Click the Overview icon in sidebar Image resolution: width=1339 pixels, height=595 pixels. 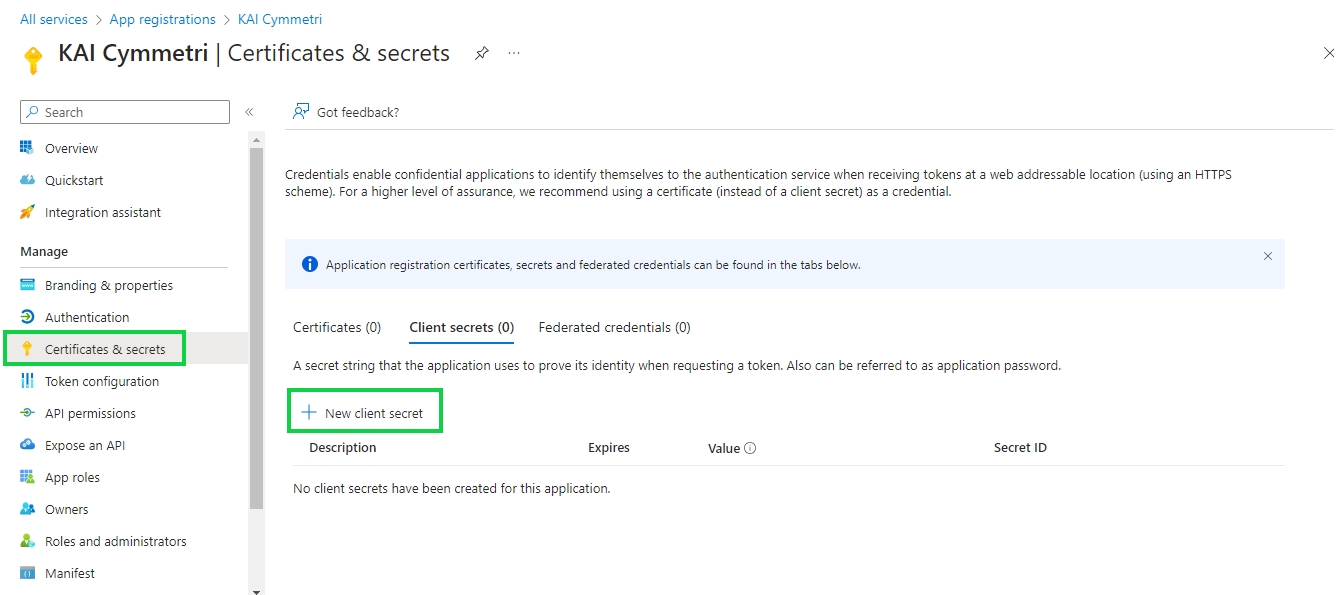27,148
